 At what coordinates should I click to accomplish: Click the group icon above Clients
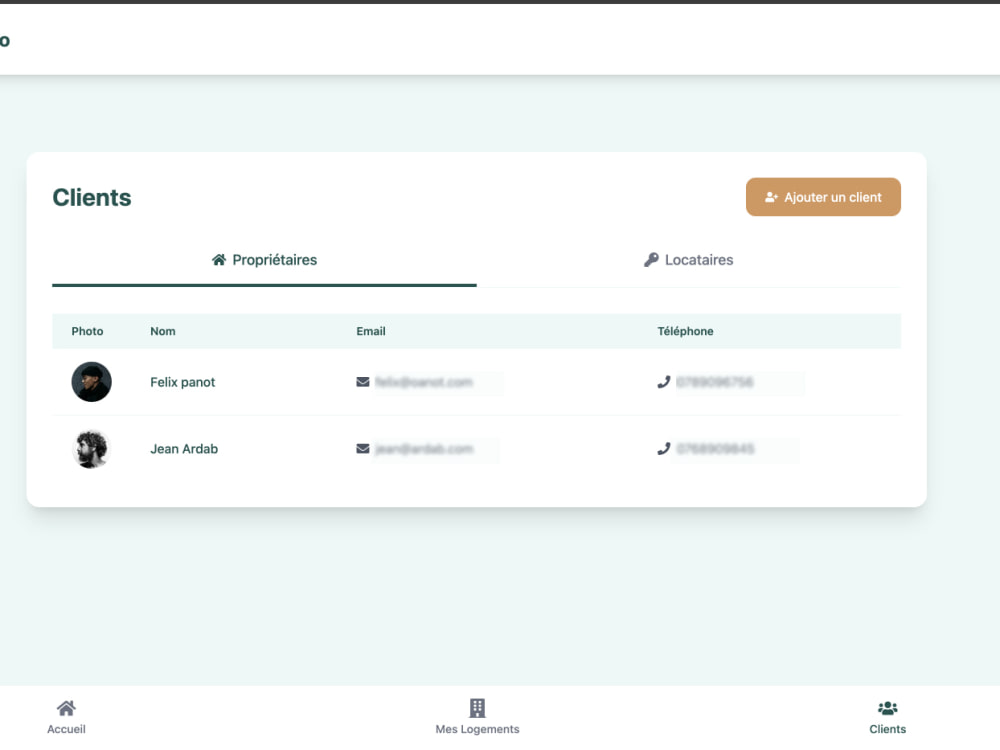(887, 708)
